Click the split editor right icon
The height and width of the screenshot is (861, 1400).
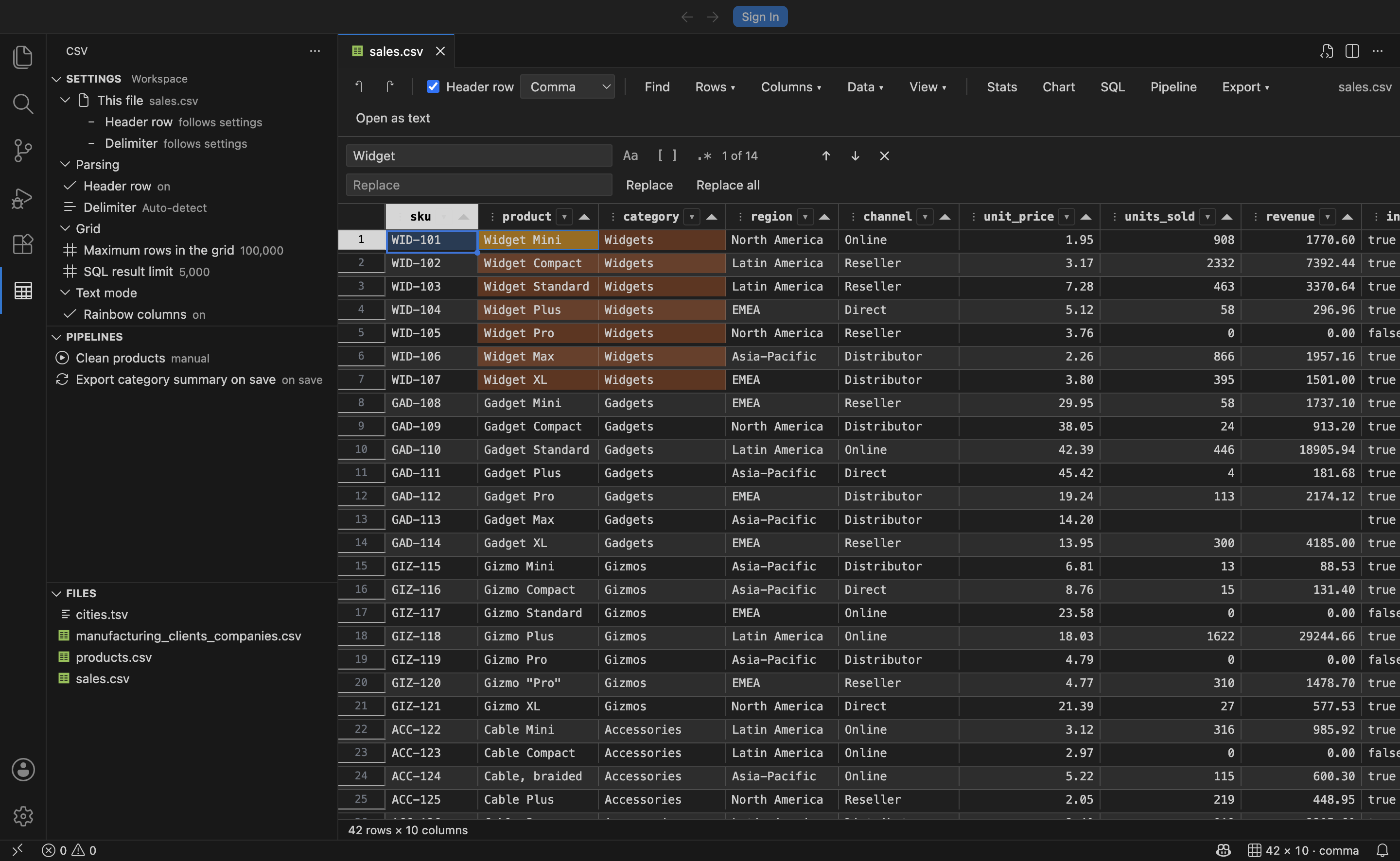(1352, 51)
